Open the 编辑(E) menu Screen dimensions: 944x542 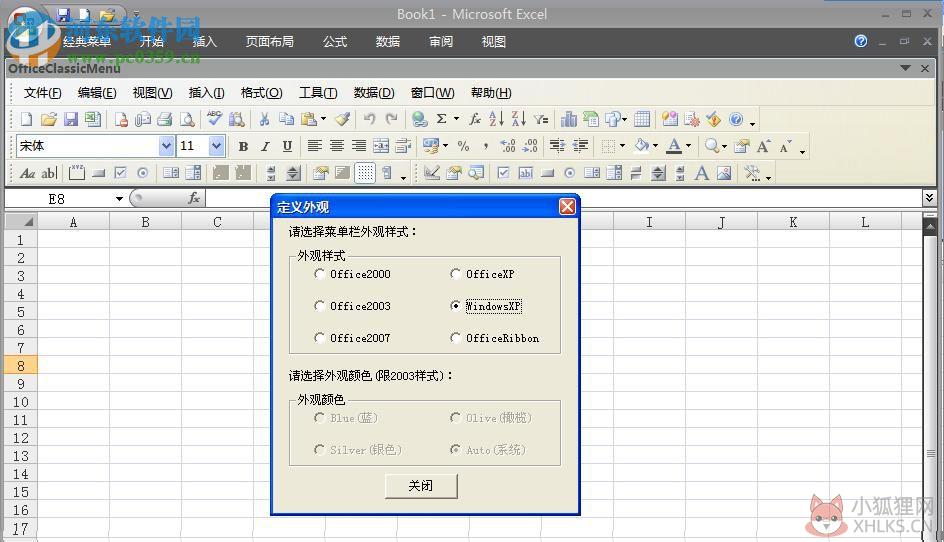coord(97,93)
